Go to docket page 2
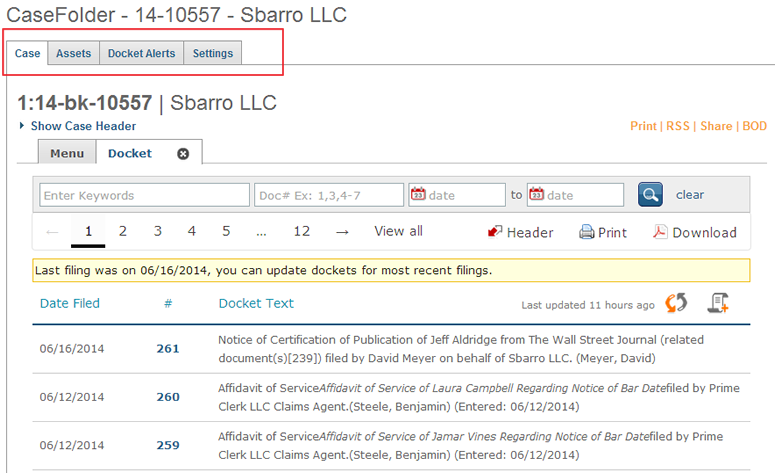The image size is (775, 473). point(123,231)
